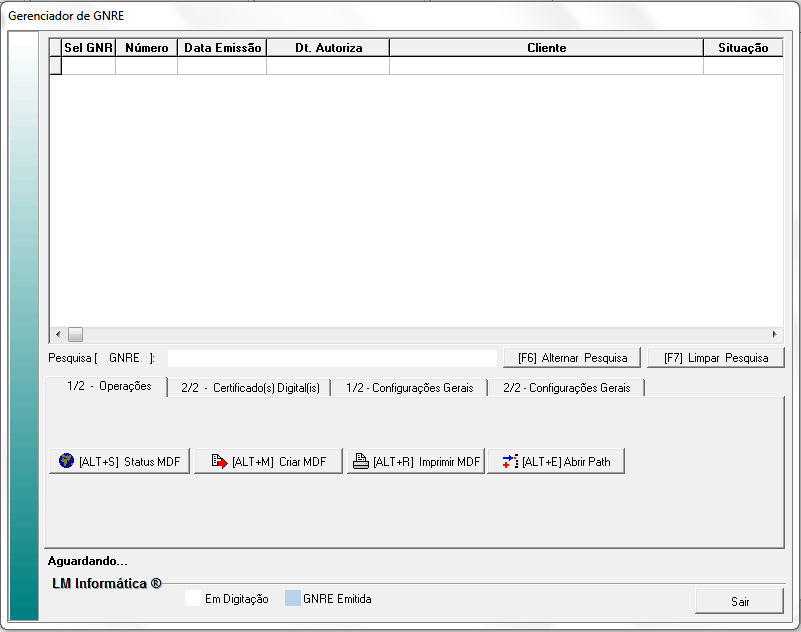
Task: Click into the Pesquisa GNRE search field
Action: pos(331,358)
